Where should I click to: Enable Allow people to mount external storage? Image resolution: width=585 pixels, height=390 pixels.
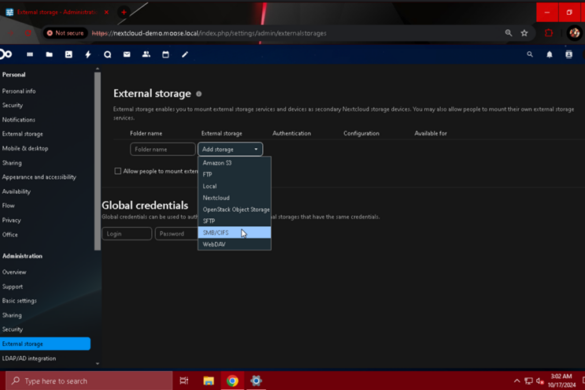tap(118, 171)
